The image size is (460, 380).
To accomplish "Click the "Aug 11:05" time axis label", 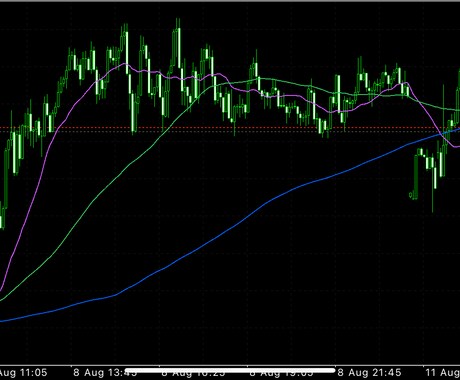I will [x=23, y=372].
